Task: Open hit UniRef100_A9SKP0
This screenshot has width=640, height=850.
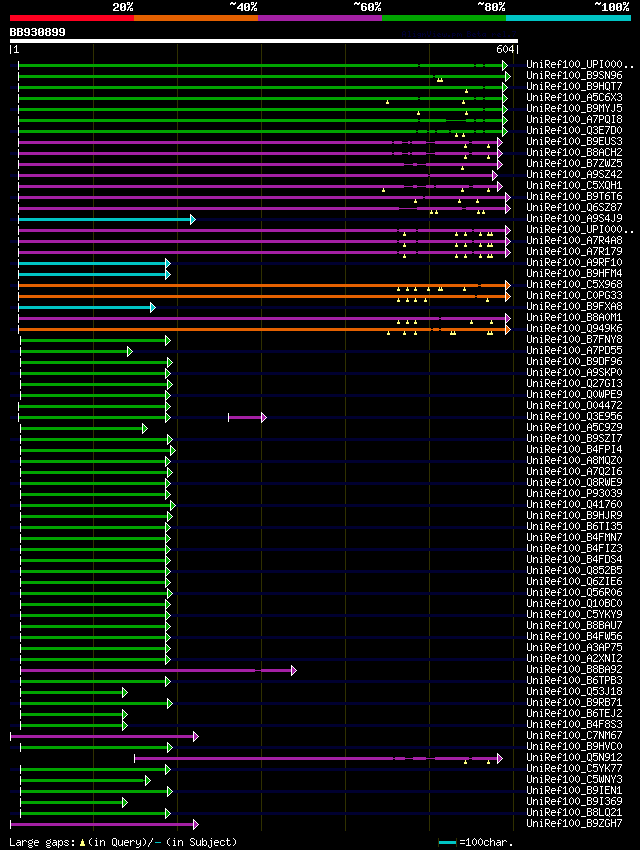Action: click(x=574, y=372)
